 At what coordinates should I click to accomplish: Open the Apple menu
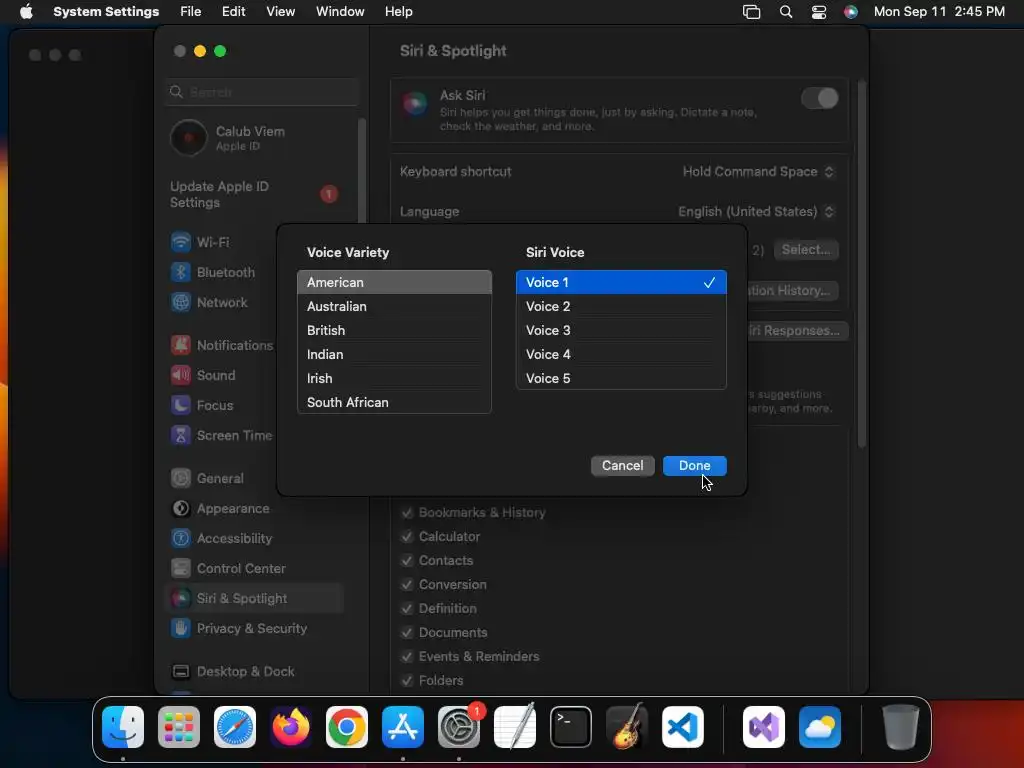[26, 11]
